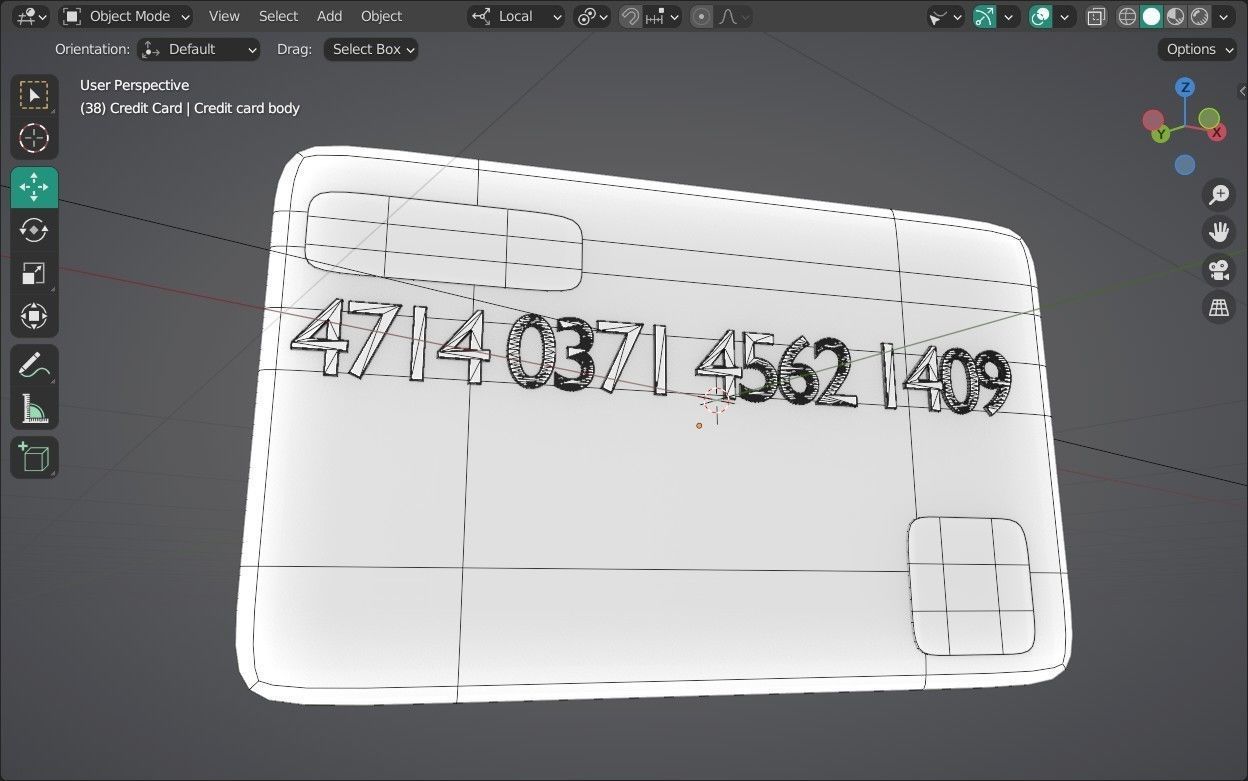Switch to material preview shading
1248x781 pixels.
click(1176, 16)
